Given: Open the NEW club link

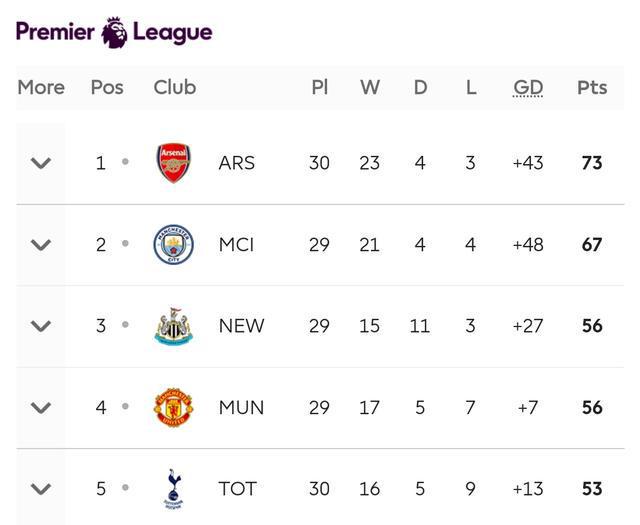Looking at the screenshot, I should 241,326.
